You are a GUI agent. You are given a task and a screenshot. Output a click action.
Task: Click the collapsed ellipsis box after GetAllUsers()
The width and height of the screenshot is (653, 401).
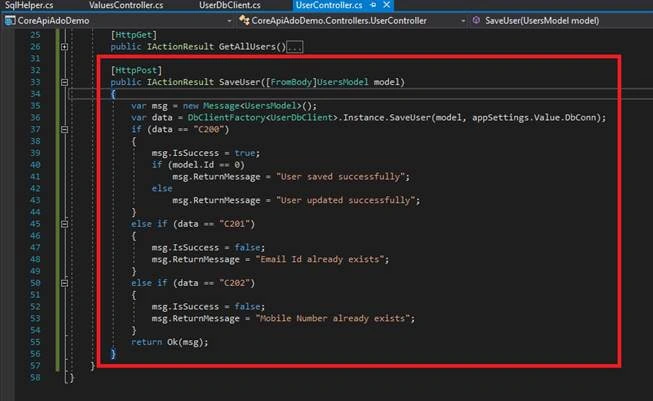pos(295,47)
